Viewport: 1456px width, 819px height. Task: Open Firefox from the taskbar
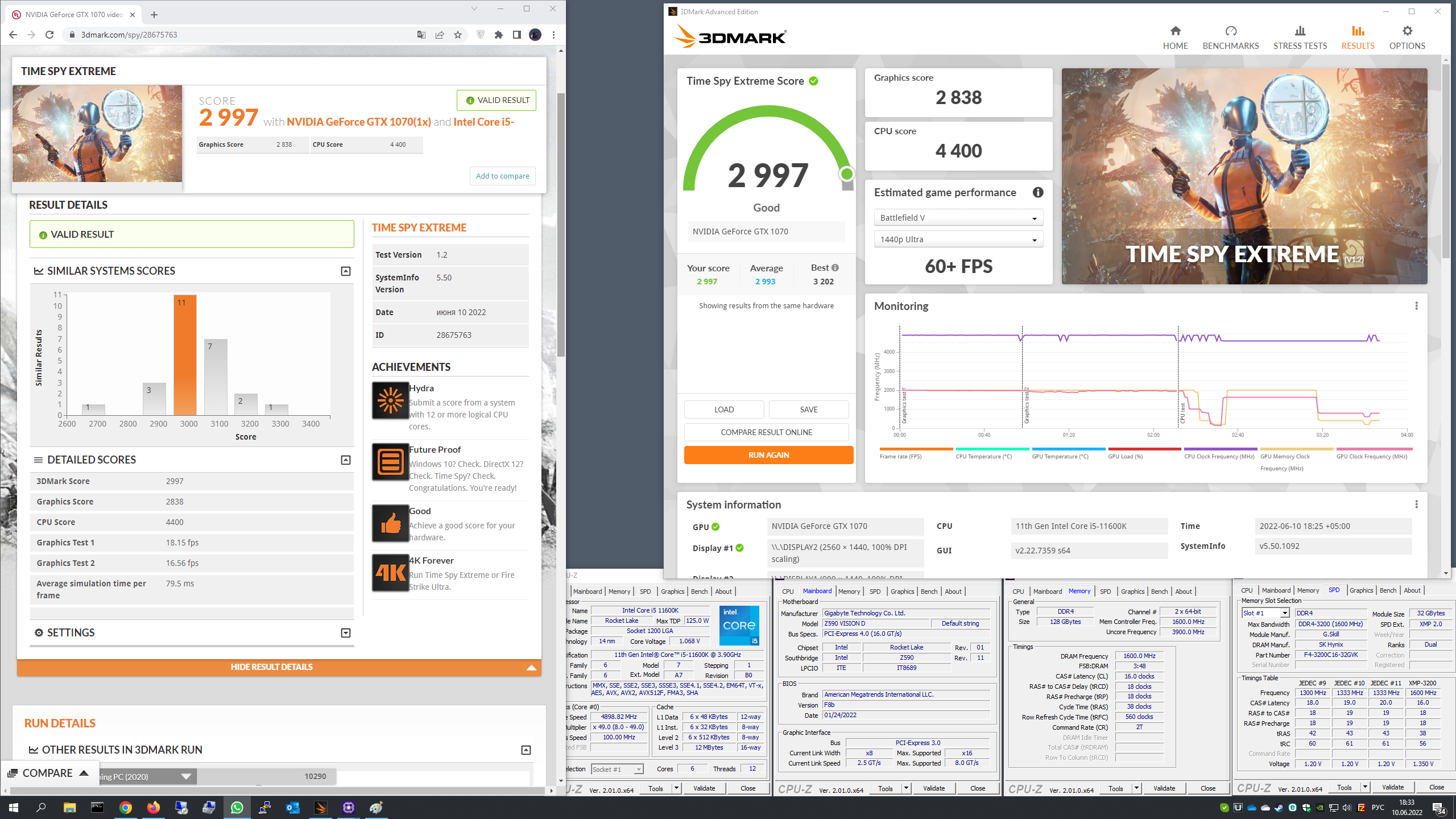153,807
